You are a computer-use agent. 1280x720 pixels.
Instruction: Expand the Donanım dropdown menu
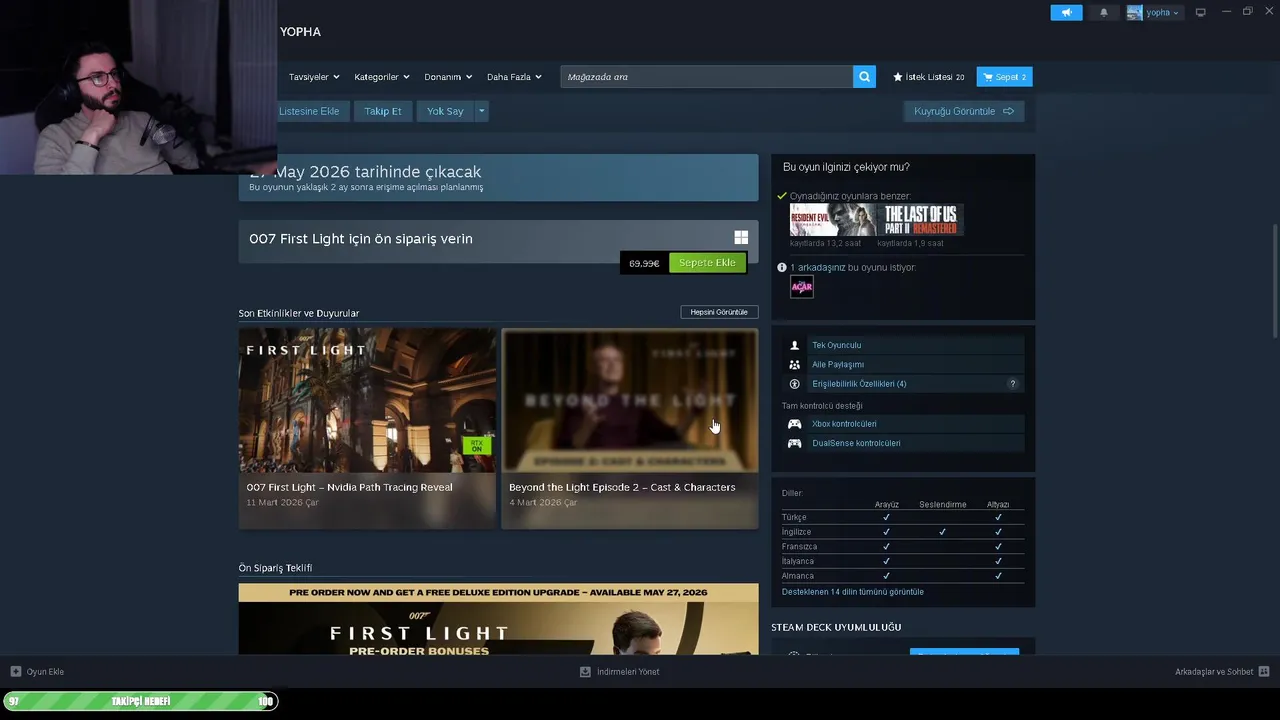(448, 77)
